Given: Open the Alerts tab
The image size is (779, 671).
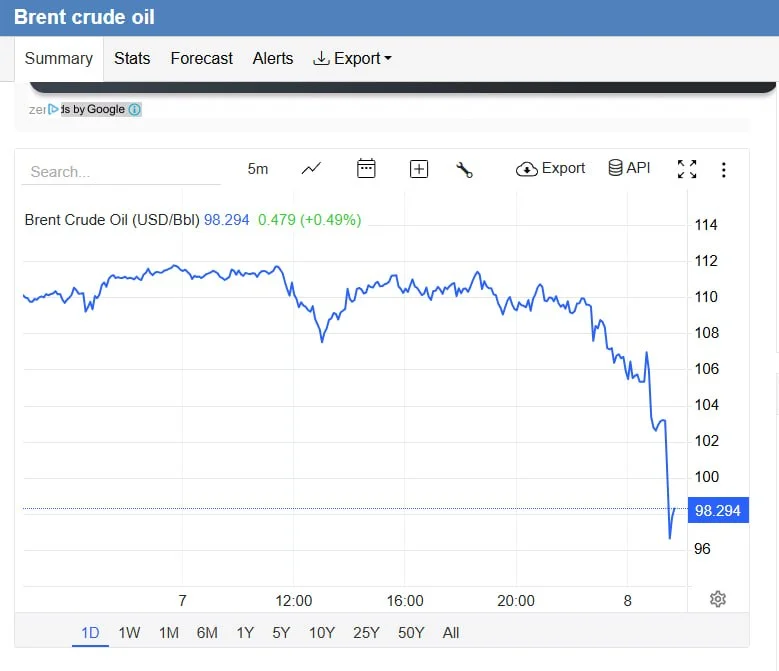Looking at the screenshot, I should click(273, 58).
